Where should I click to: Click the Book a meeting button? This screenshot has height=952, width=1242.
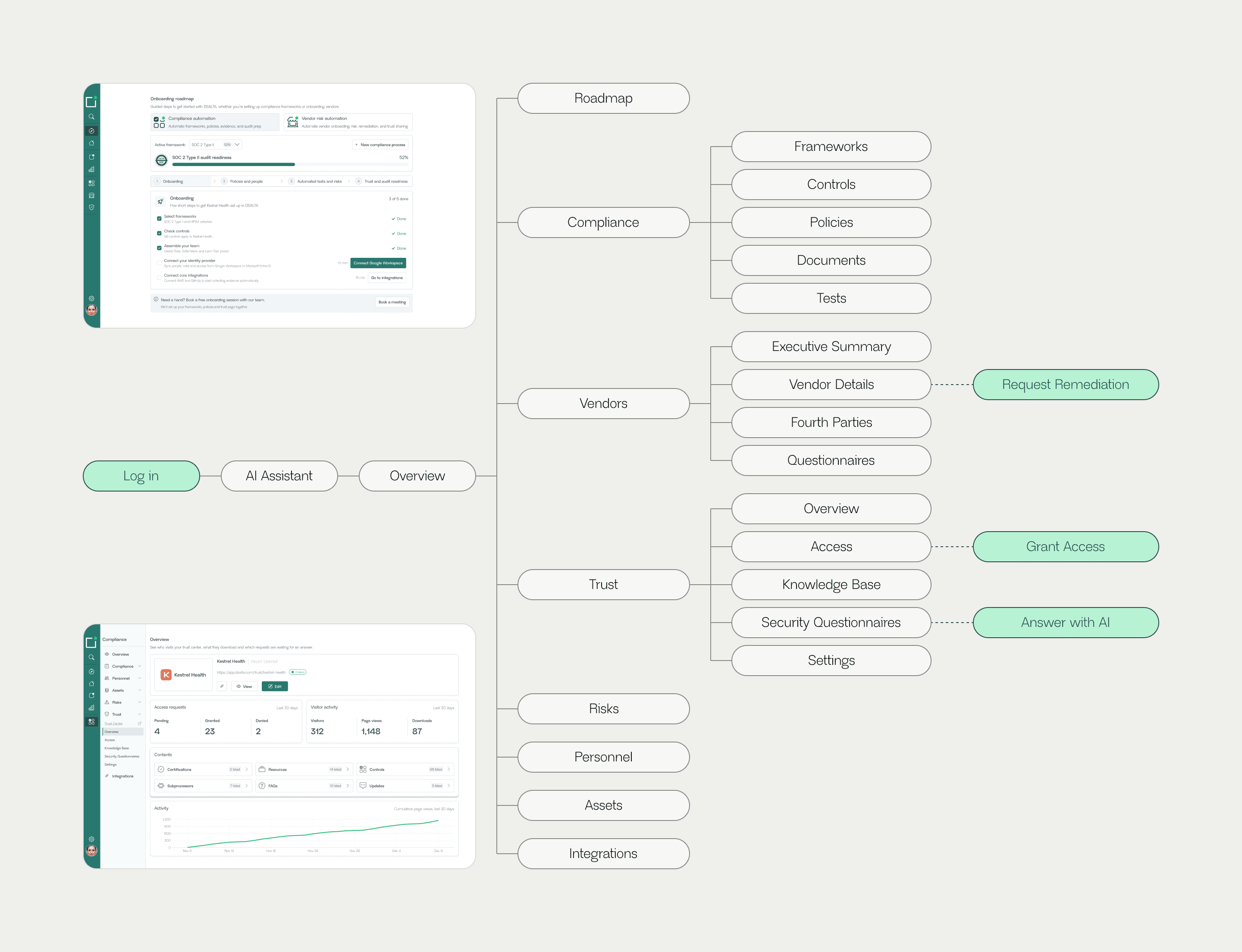[x=392, y=302]
